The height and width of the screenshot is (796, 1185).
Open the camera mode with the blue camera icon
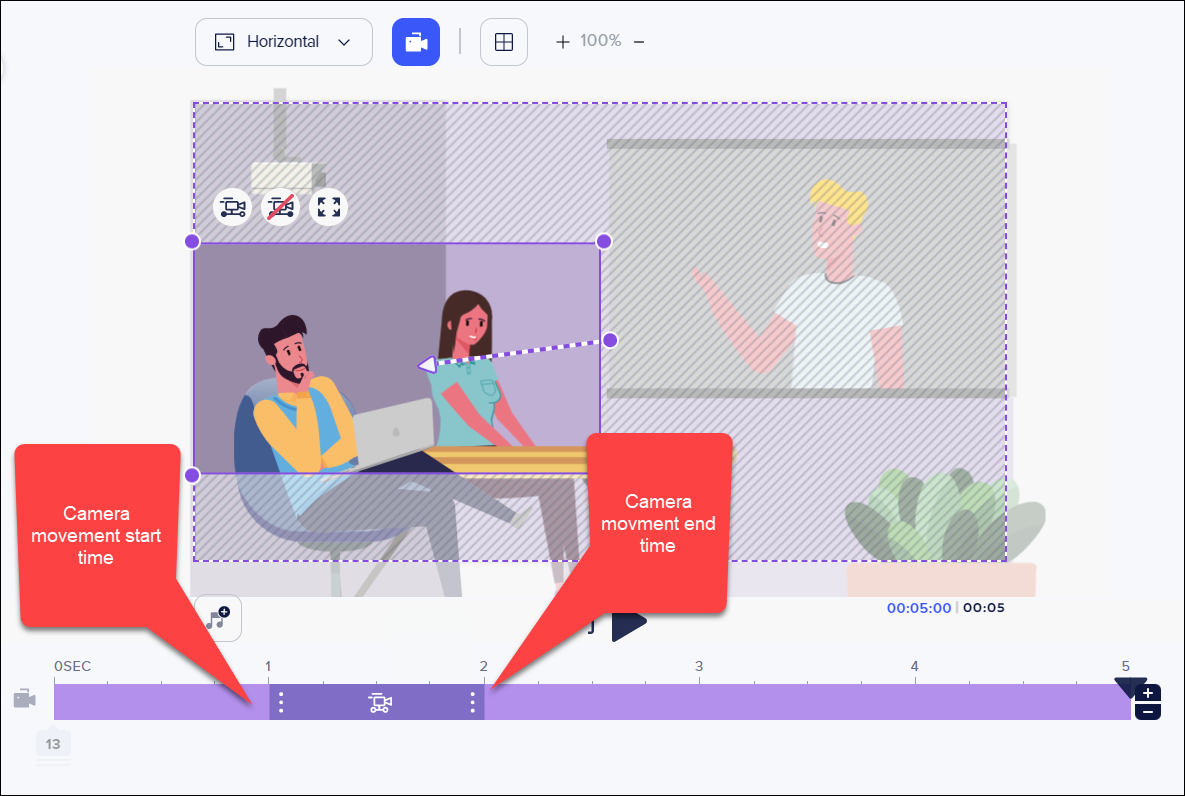[x=415, y=41]
